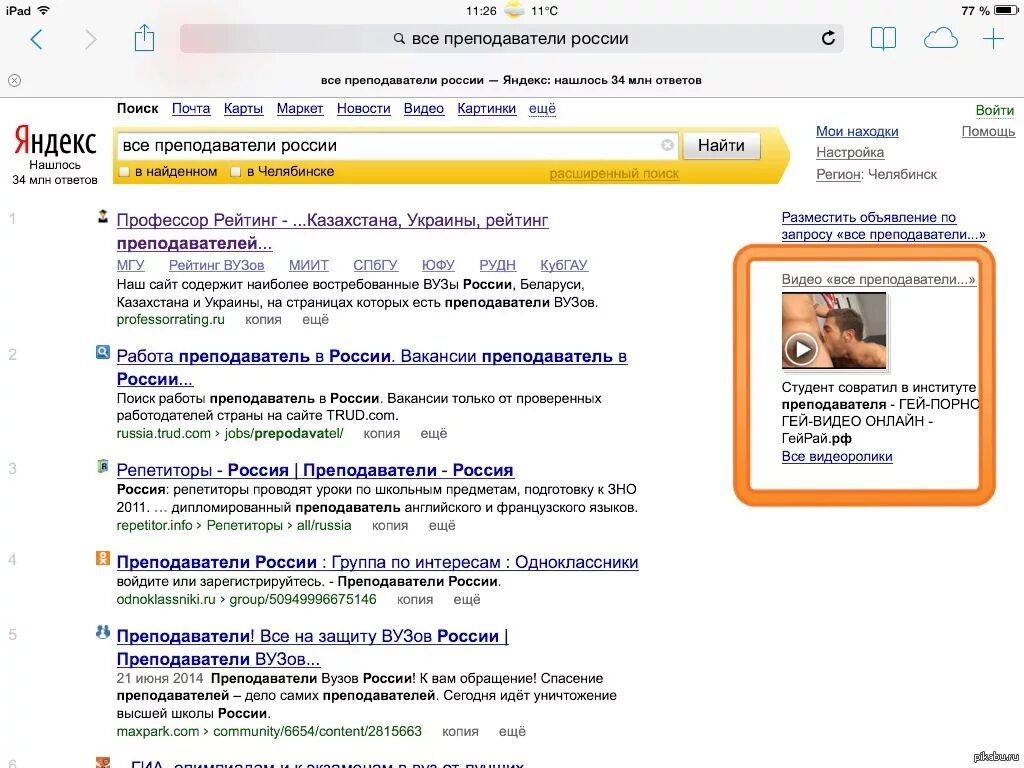Open the professorrating.ru green URL

170,319
